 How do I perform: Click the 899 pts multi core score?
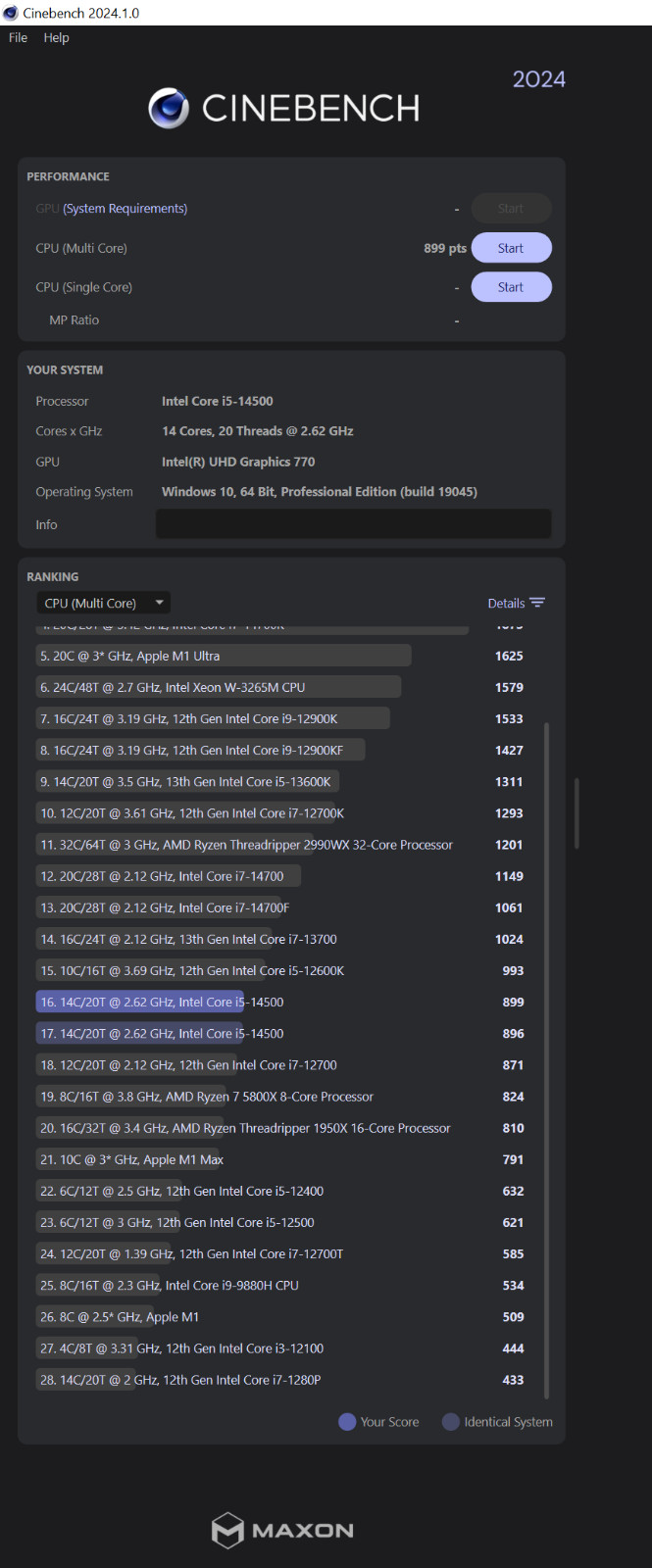445,248
